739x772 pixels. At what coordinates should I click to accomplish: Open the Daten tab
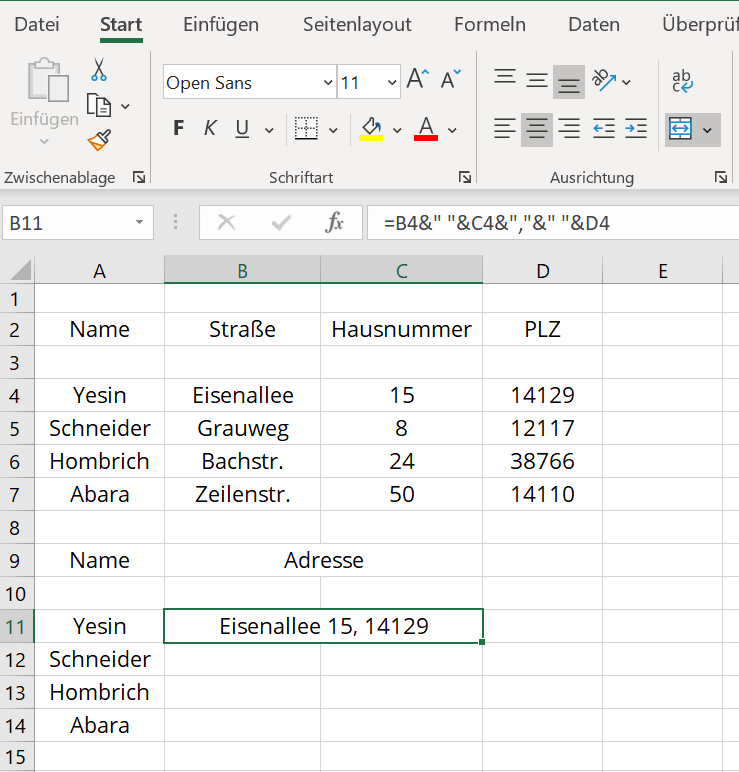pyautogui.click(x=594, y=24)
